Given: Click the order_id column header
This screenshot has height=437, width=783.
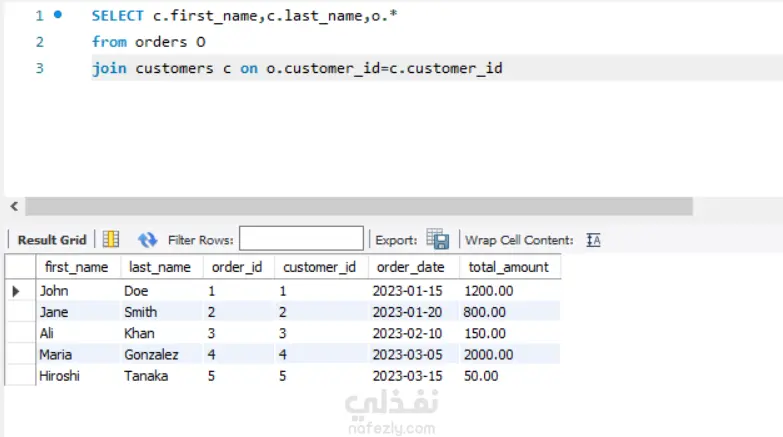Looking at the screenshot, I should 238,267.
